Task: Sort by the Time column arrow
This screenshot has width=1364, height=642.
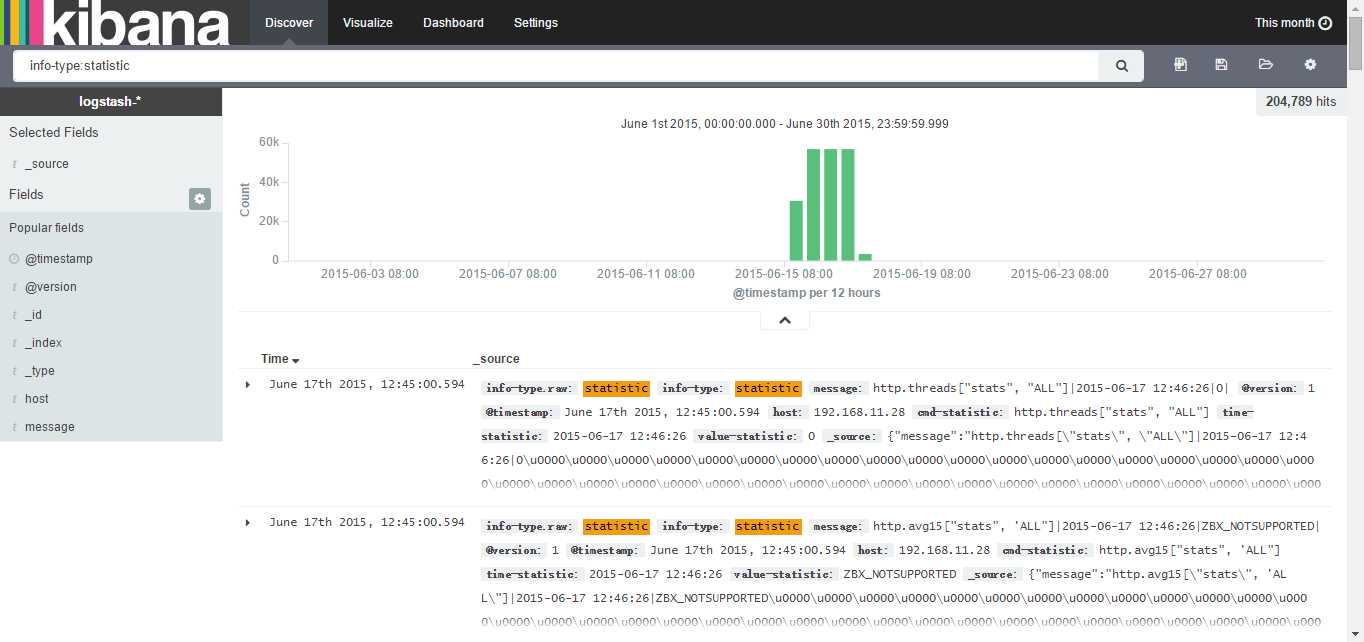Action: tap(296, 360)
